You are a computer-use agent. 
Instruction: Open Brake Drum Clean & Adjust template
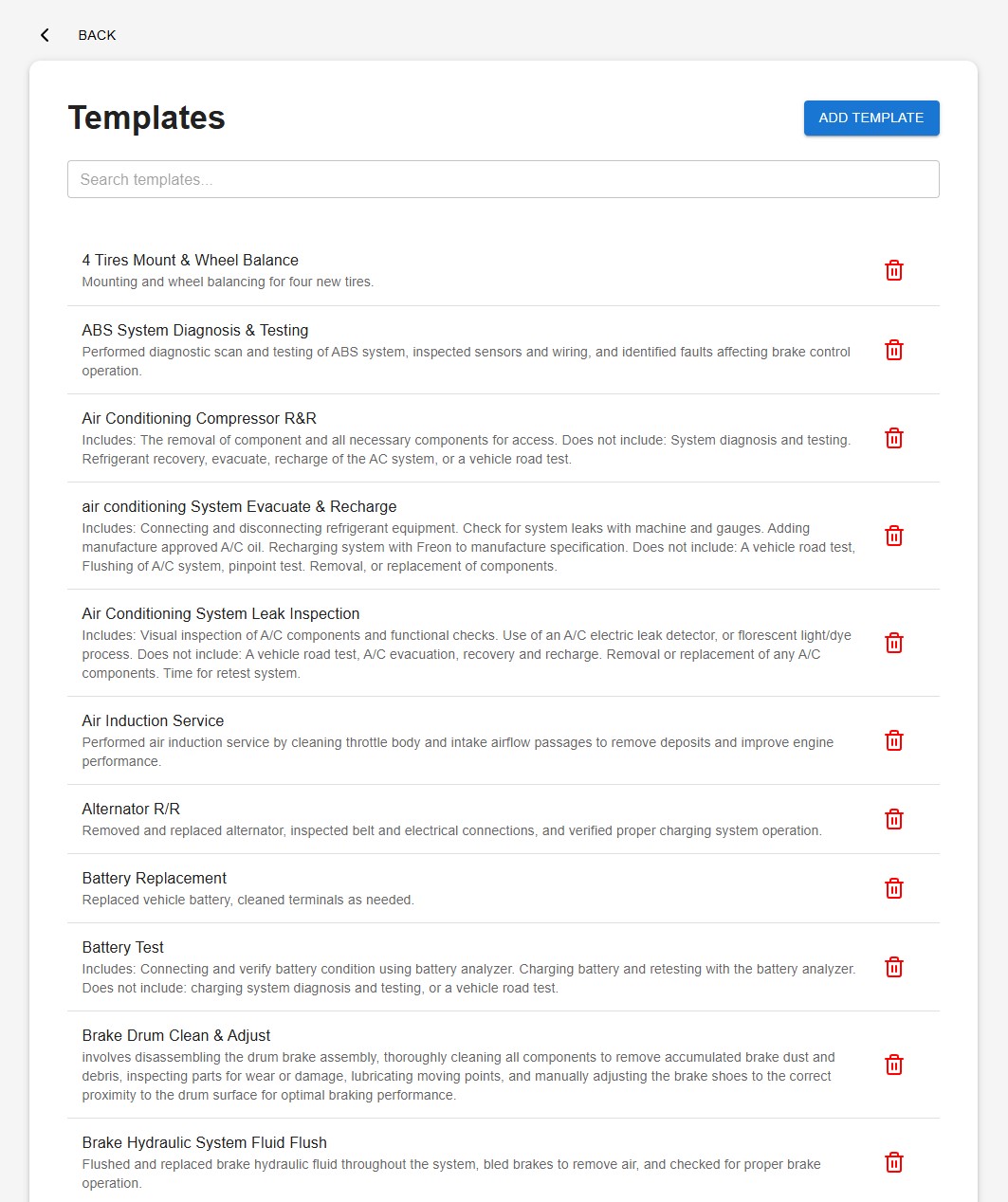[176, 1036]
